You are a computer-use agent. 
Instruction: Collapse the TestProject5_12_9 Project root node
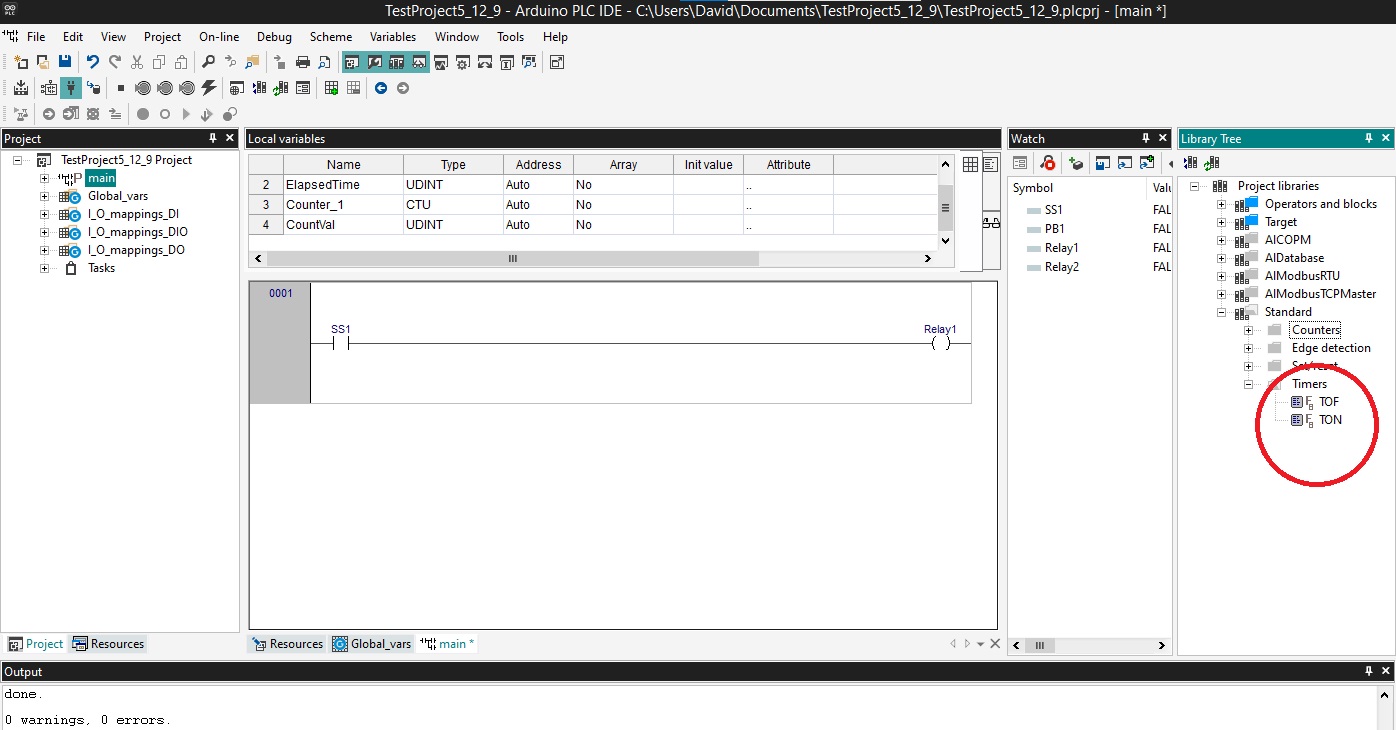coord(17,160)
